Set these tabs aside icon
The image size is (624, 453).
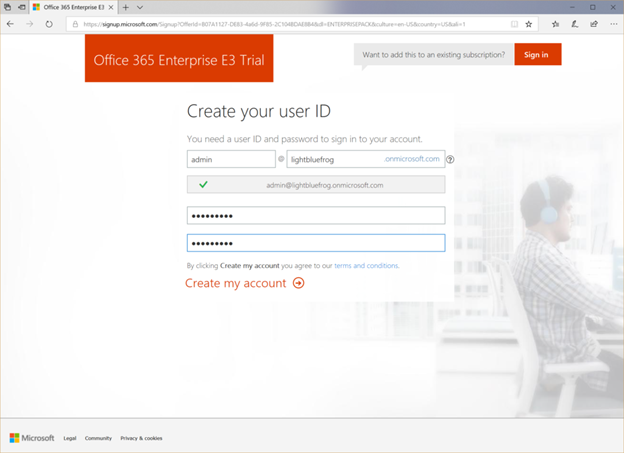[22, 7]
